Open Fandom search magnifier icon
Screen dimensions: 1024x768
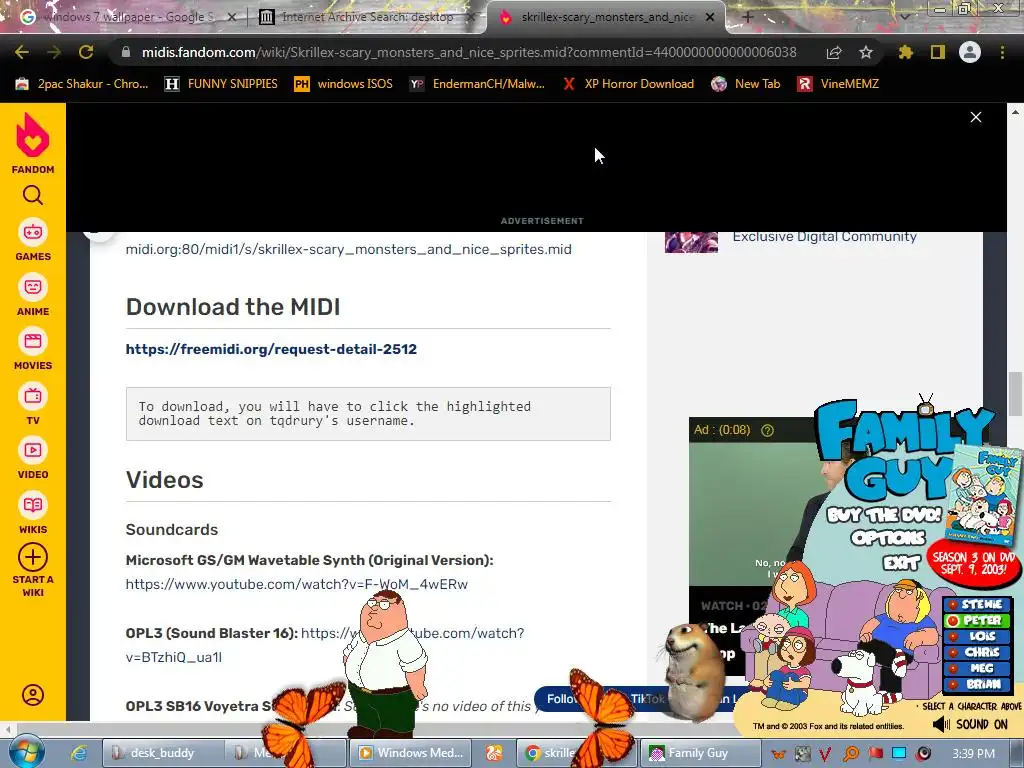pyautogui.click(x=33, y=195)
